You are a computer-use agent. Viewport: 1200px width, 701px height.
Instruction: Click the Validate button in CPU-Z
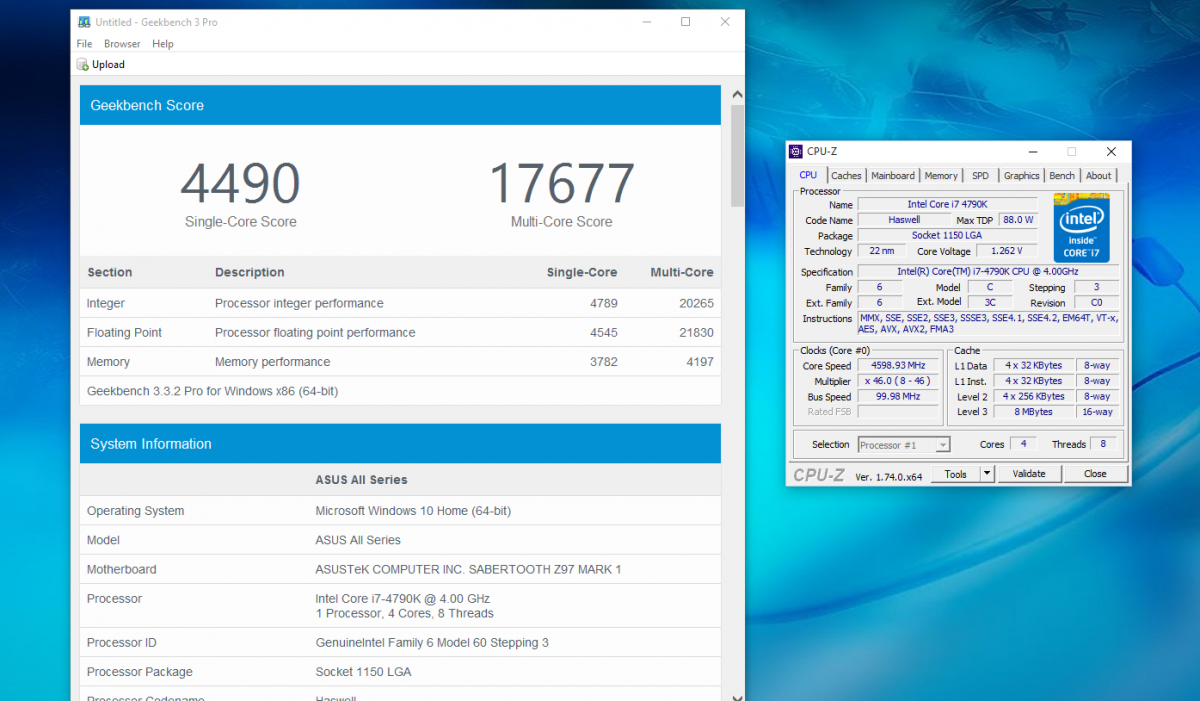[1029, 474]
